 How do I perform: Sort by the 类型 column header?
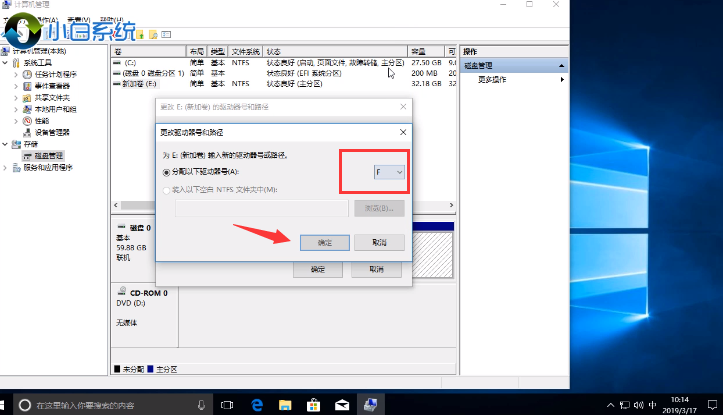pos(218,51)
